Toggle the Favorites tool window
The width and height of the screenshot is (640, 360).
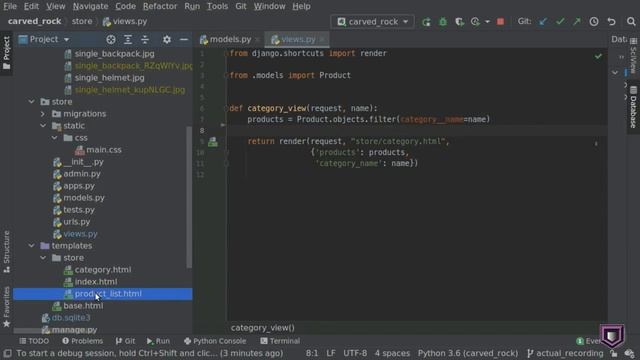tap(6, 307)
